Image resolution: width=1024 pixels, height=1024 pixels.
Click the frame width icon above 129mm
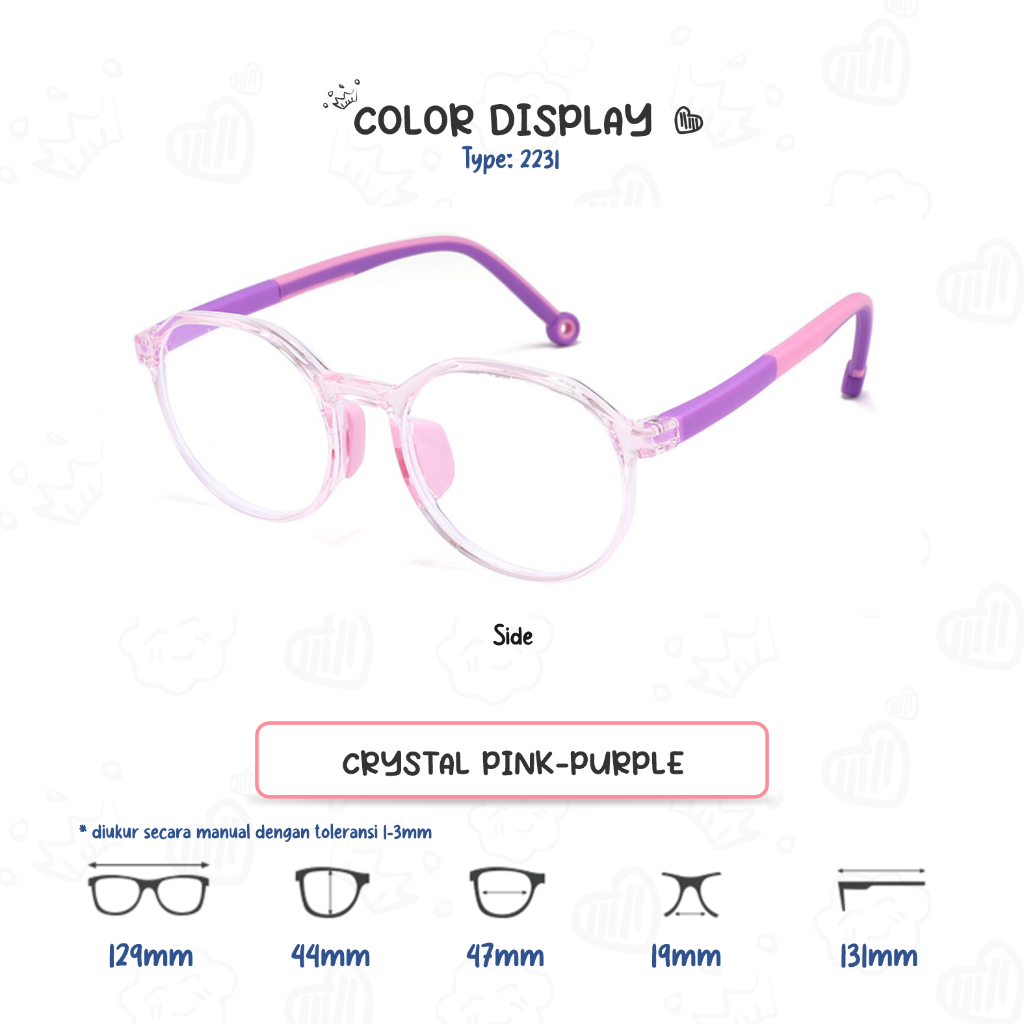[148, 888]
